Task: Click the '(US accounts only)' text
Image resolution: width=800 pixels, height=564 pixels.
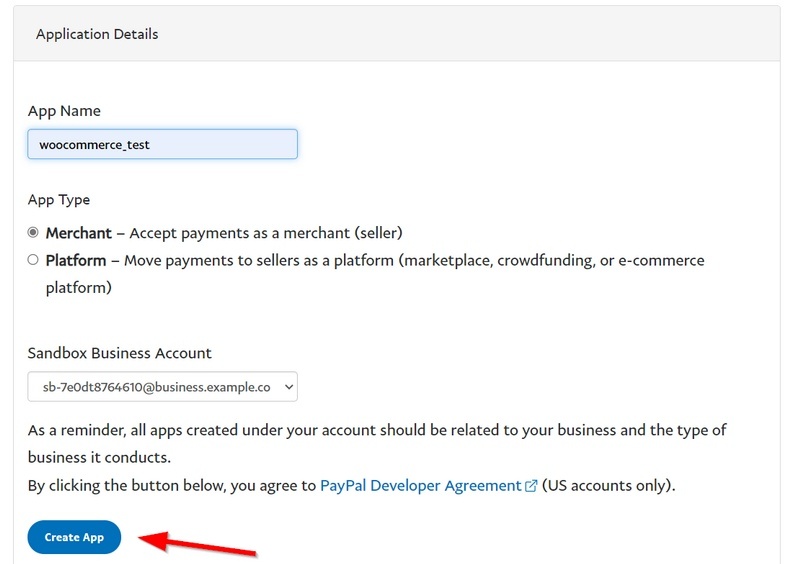Action: click(x=608, y=485)
